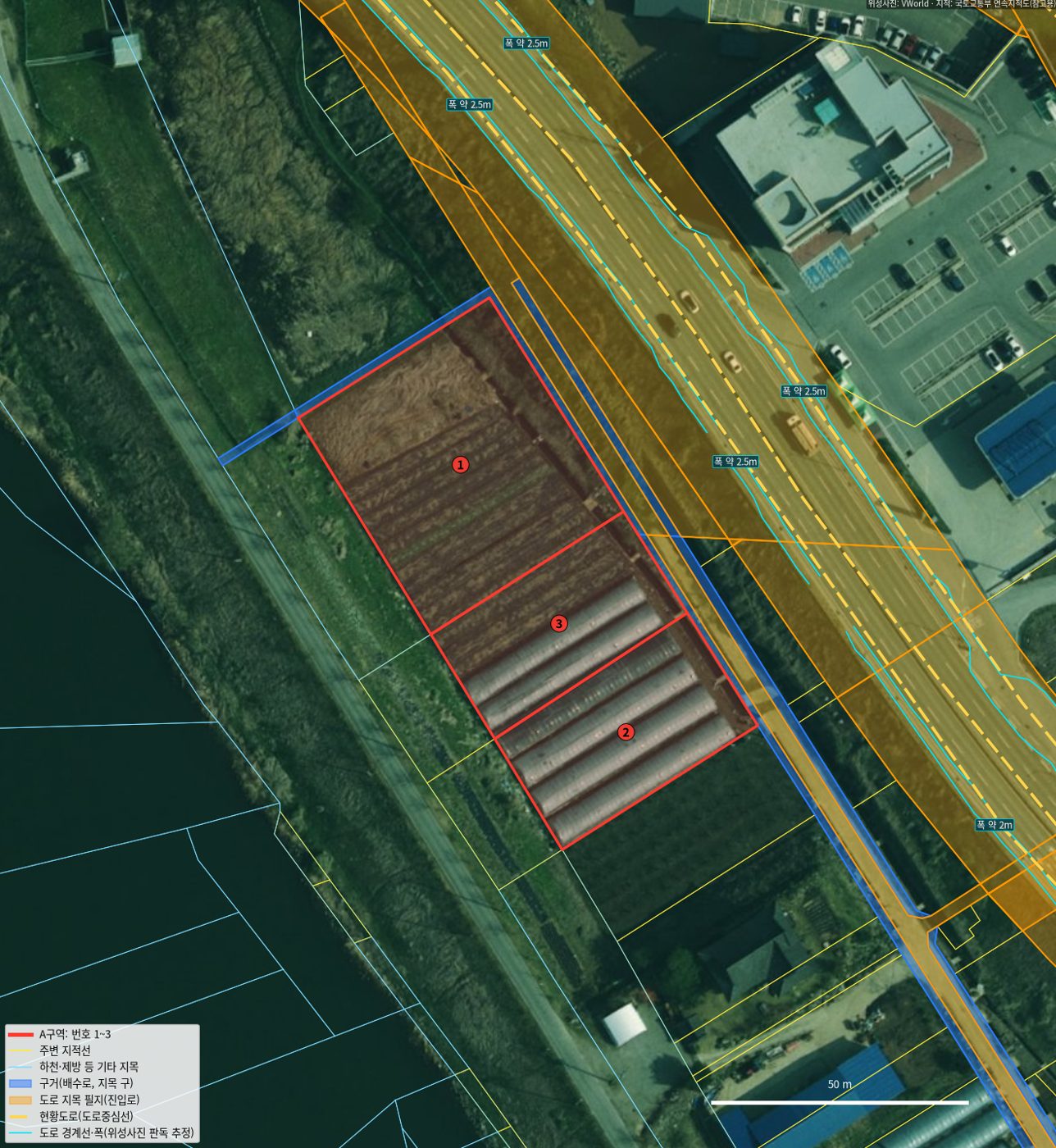Screen dimensions: 1056x1148
Task: Click the 구거(배수로, 지목 구) legend text
Action: click(x=86, y=1083)
